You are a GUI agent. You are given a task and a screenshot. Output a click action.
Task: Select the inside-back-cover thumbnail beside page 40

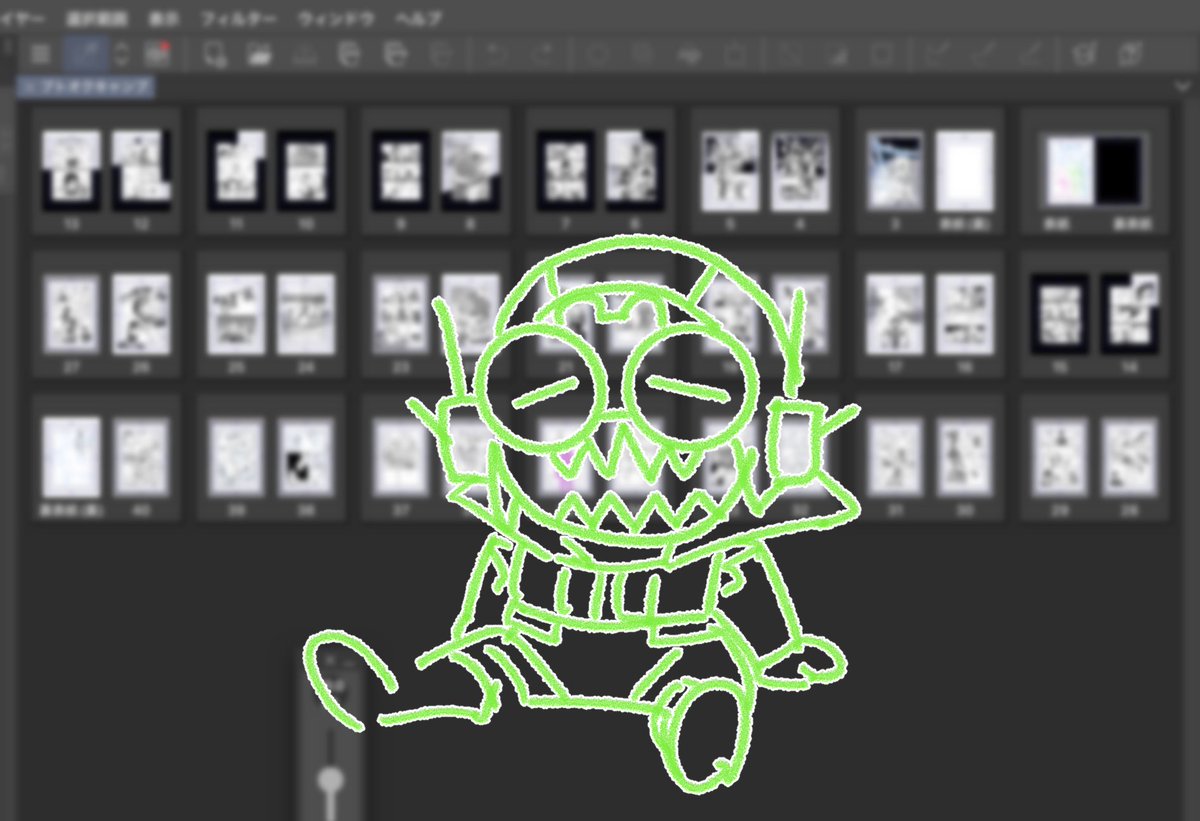[x=71, y=457]
